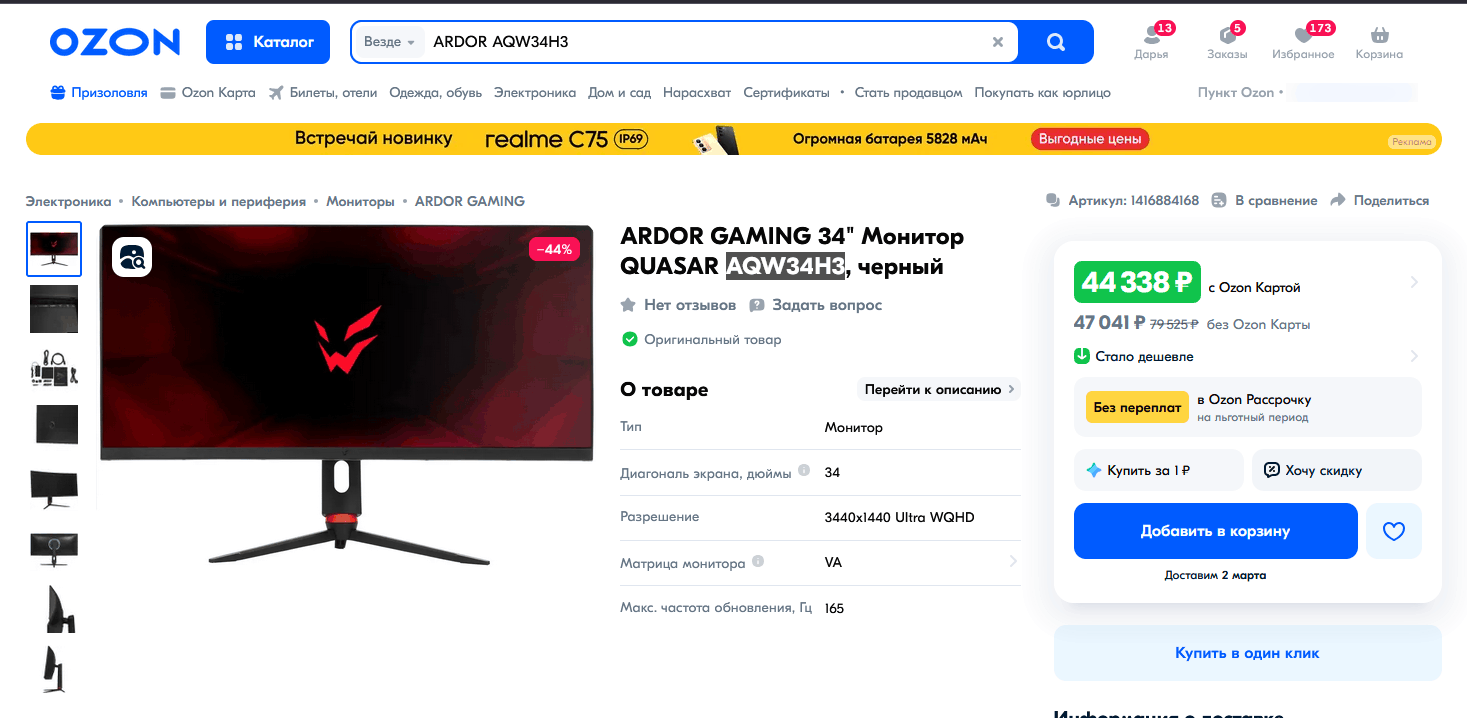Go to Одежда, обувь section
The image size is (1467, 718).
pyautogui.click(x=435, y=92)
